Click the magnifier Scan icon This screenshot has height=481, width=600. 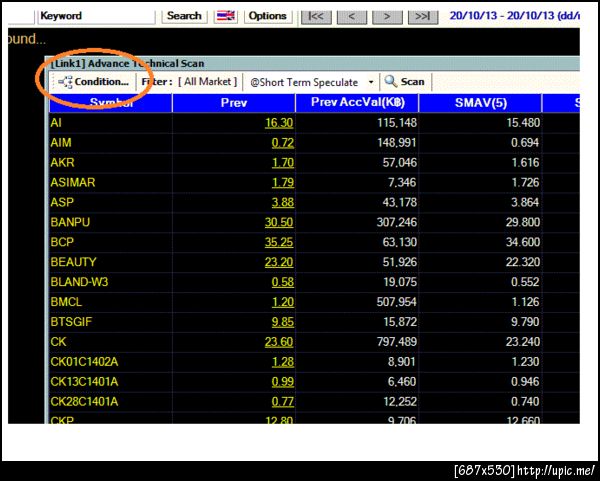[x=391, y=82]
